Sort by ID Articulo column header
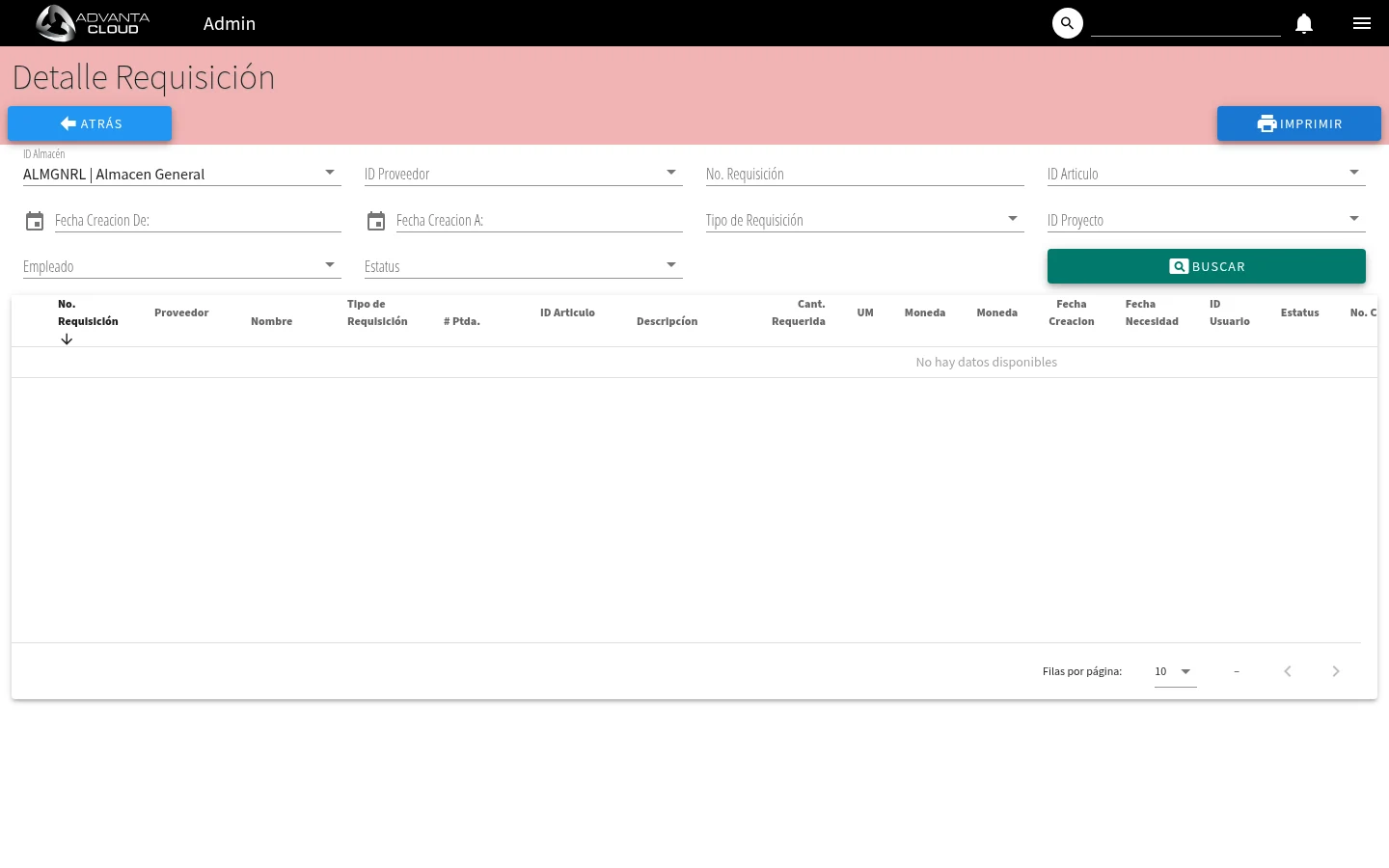 pyautogui.click(x=567, y=312)
